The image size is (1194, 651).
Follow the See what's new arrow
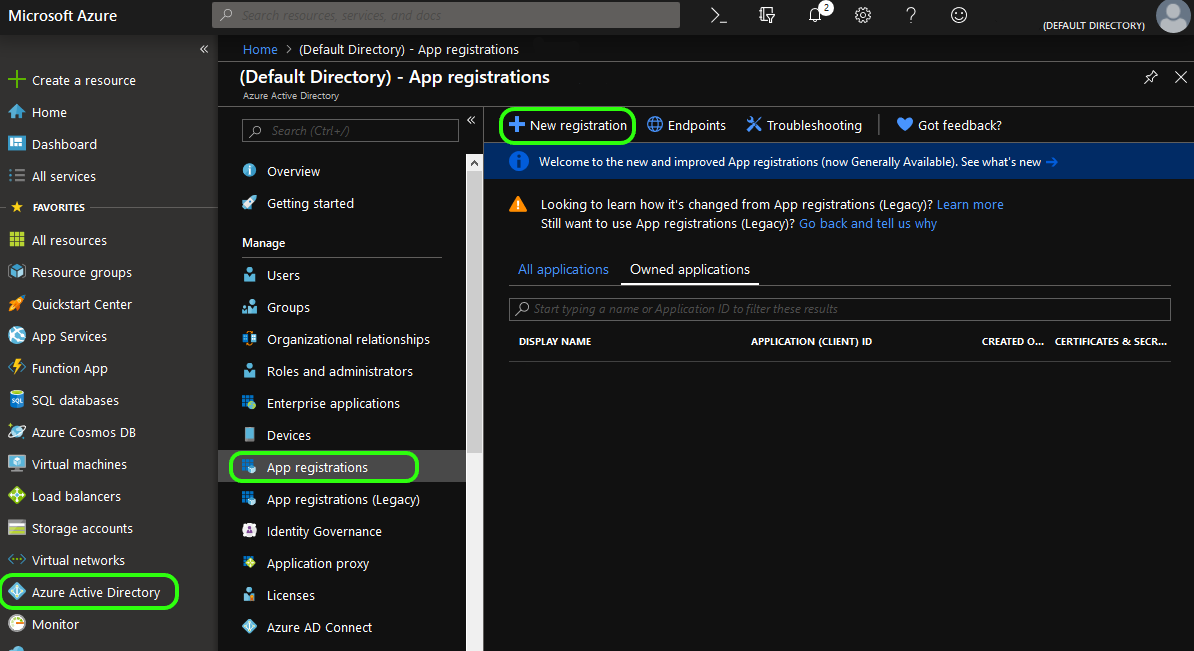pos(1052,161)
